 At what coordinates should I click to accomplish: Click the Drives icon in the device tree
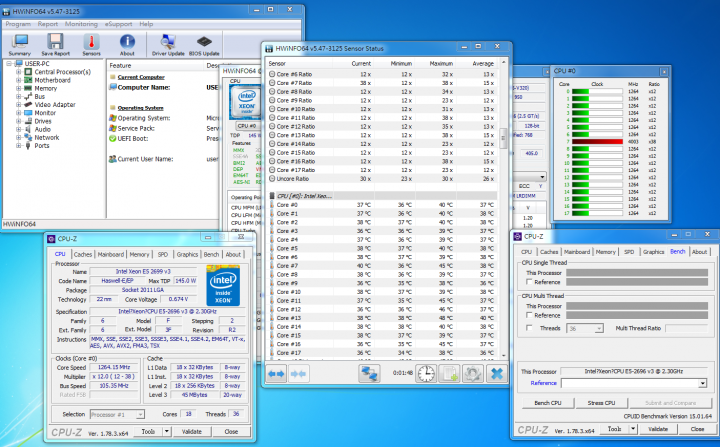pyautogui.click(x=28, y=121)
